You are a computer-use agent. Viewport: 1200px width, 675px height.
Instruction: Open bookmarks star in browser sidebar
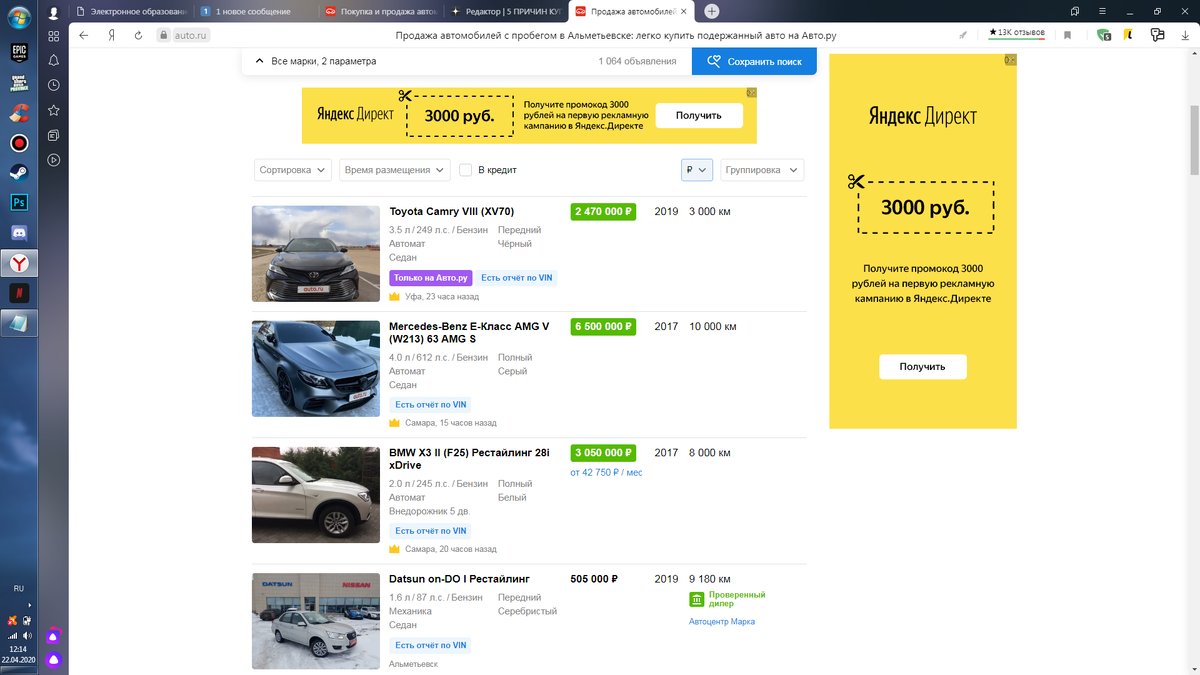(53, 110)
